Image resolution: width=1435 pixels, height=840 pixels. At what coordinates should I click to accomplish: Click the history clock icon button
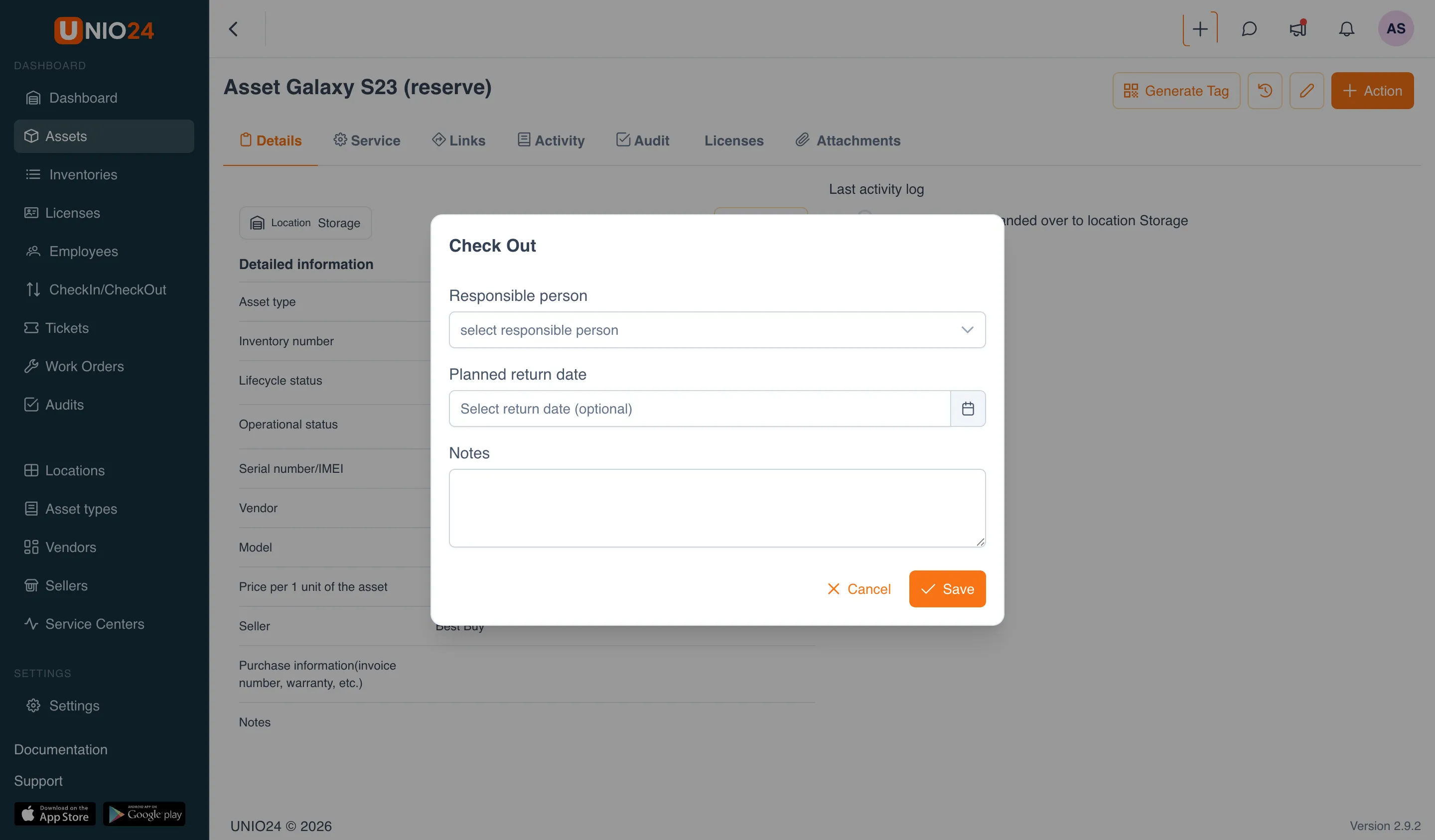pyautogui.click(x=1265, y=91)
